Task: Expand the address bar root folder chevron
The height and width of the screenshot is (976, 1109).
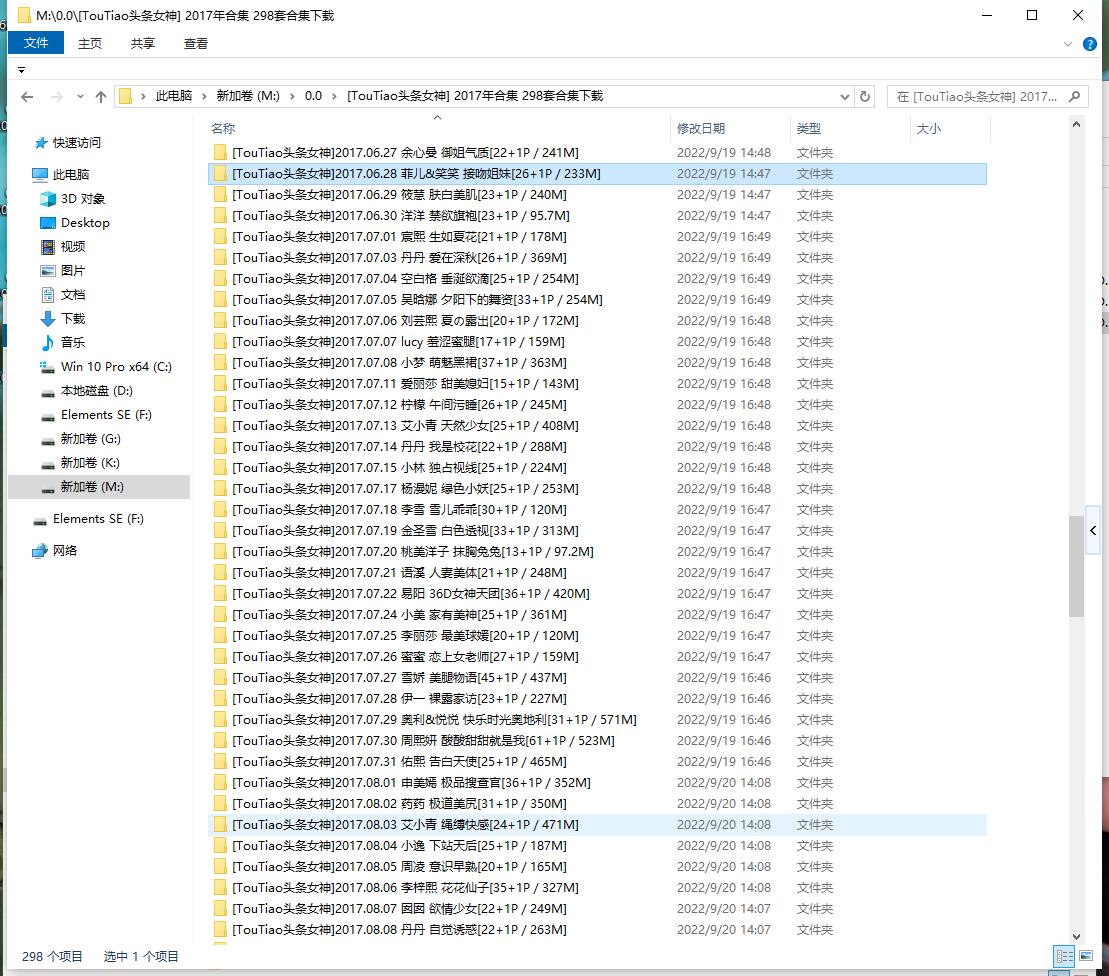Action: pos(144,96)
